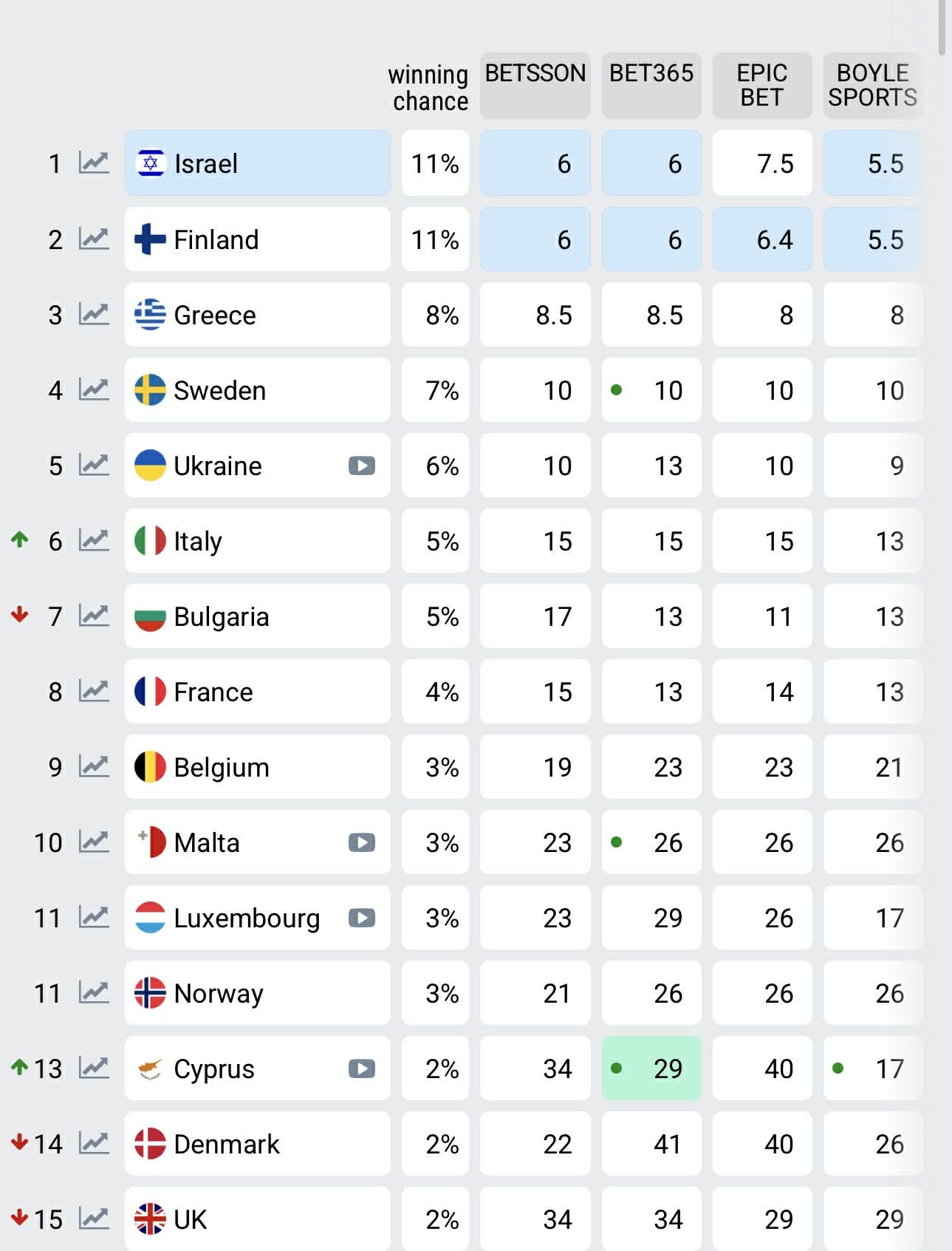This screenshot has height=1251, width=952.
Task: Open the trend chart icon for Denmark
Action: click(94, 1144)
